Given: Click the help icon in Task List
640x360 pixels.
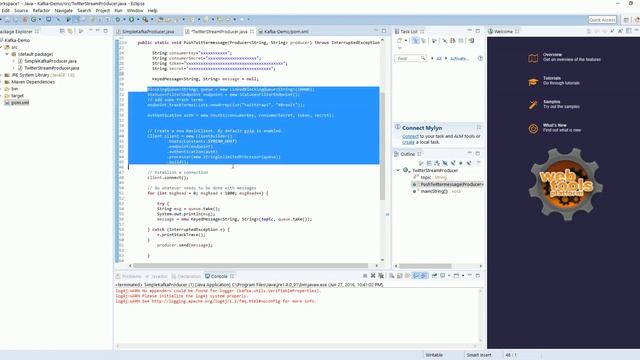Looking at the screenshot, I should coord(480,58).
